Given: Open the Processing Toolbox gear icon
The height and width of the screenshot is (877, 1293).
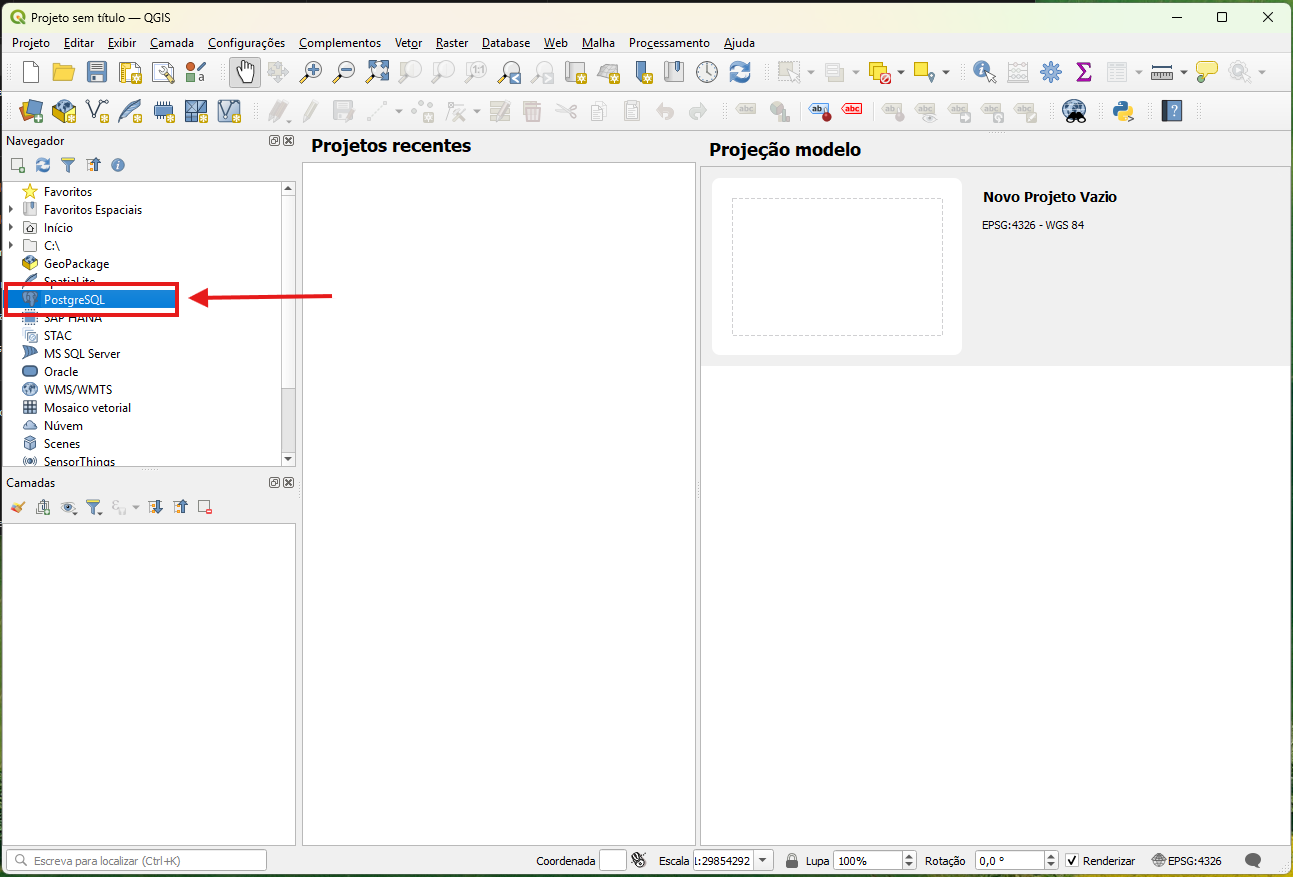Looking at the screenshot, I should coord(1051,72).
